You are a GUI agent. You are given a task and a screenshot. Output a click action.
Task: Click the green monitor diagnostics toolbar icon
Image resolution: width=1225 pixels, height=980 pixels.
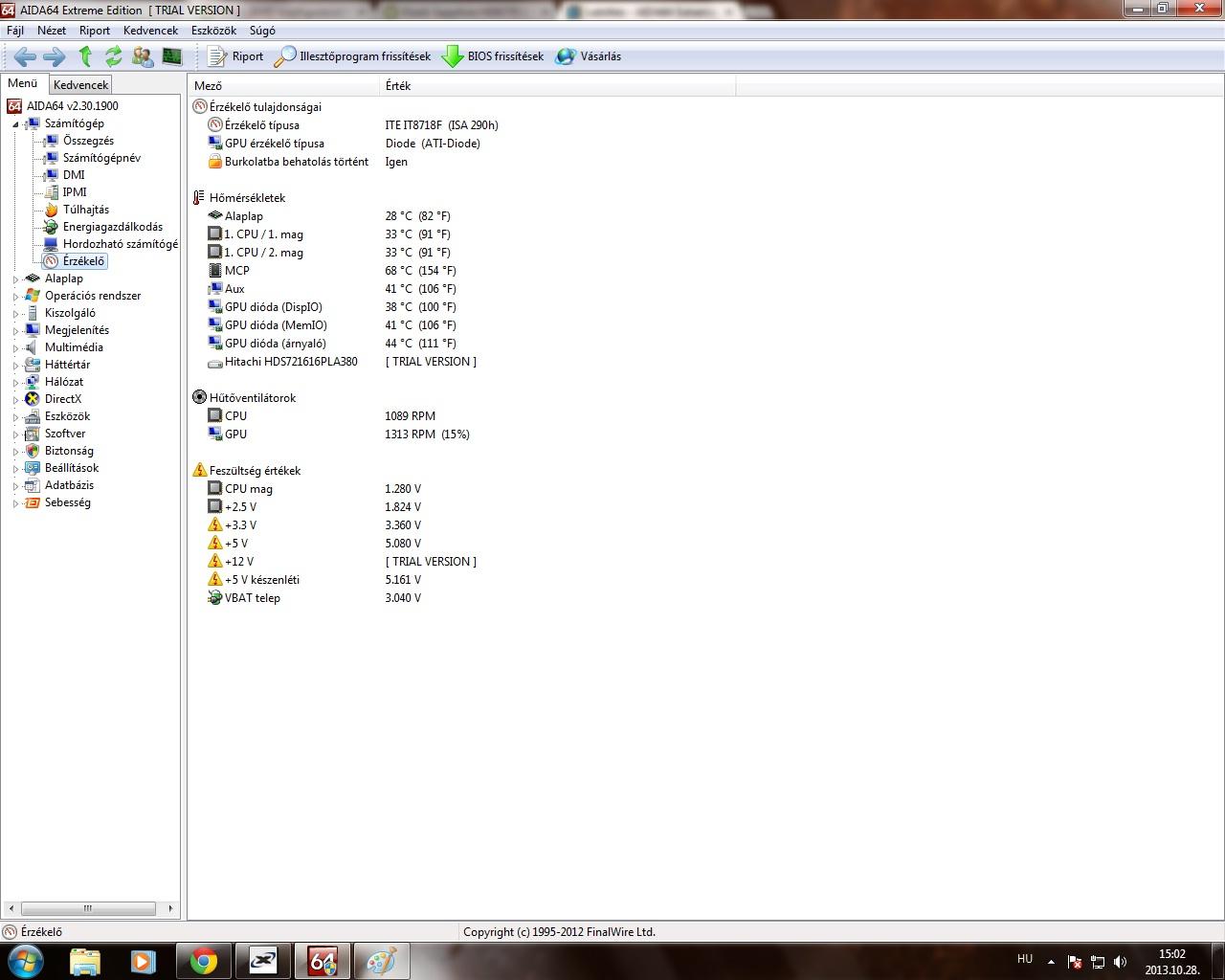[x=172, y=56]
